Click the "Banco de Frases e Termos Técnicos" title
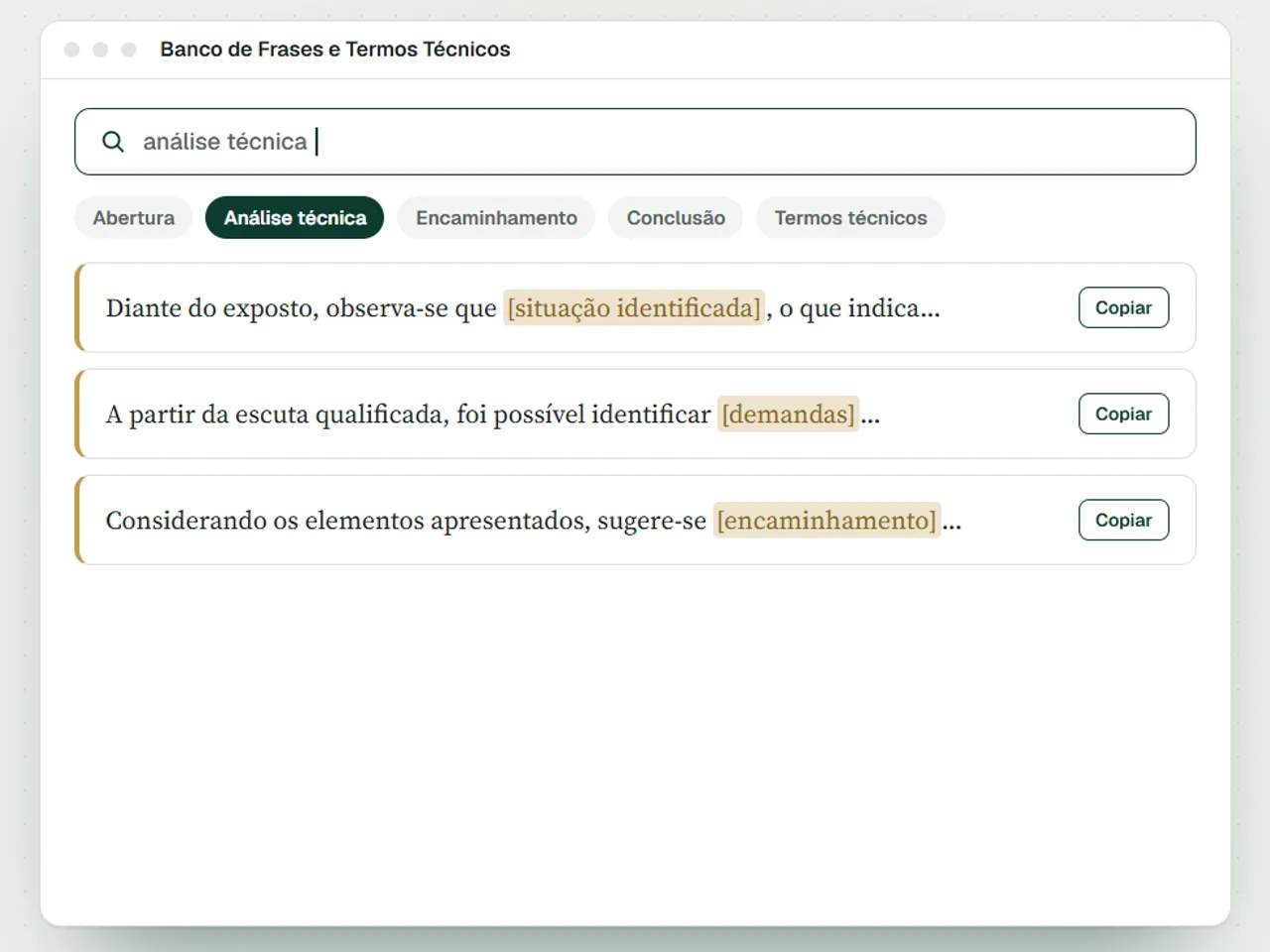Screen dimensions: 1270x952 [x=335, y=50]
